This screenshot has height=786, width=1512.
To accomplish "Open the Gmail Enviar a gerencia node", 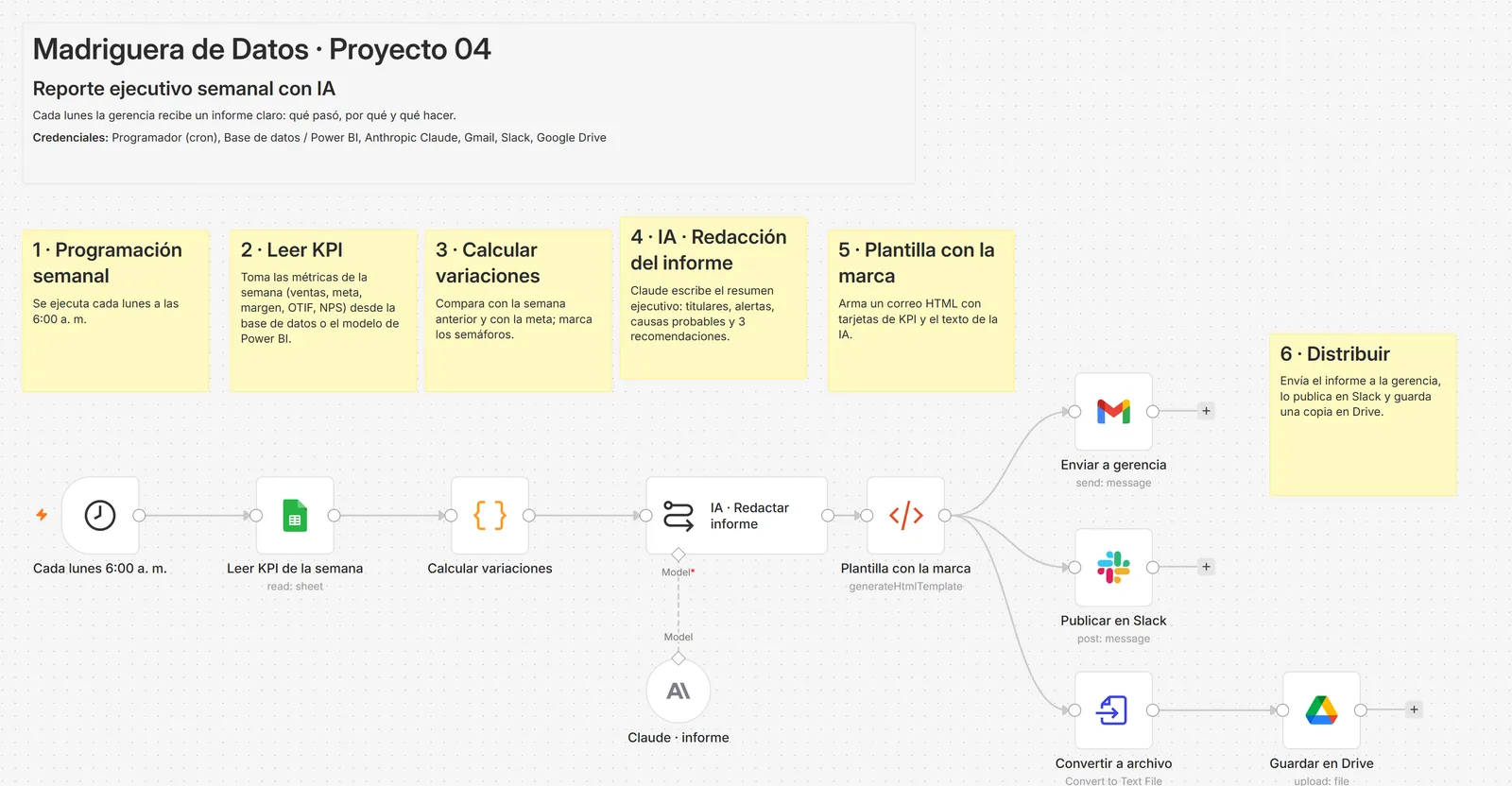I will 1113,411.
